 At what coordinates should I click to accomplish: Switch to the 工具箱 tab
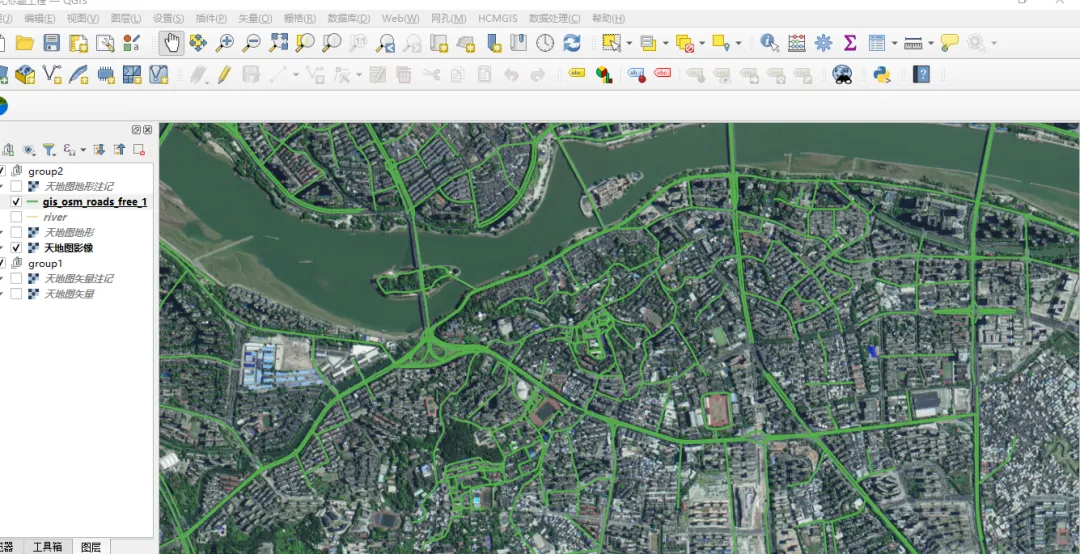click(48, 546)
